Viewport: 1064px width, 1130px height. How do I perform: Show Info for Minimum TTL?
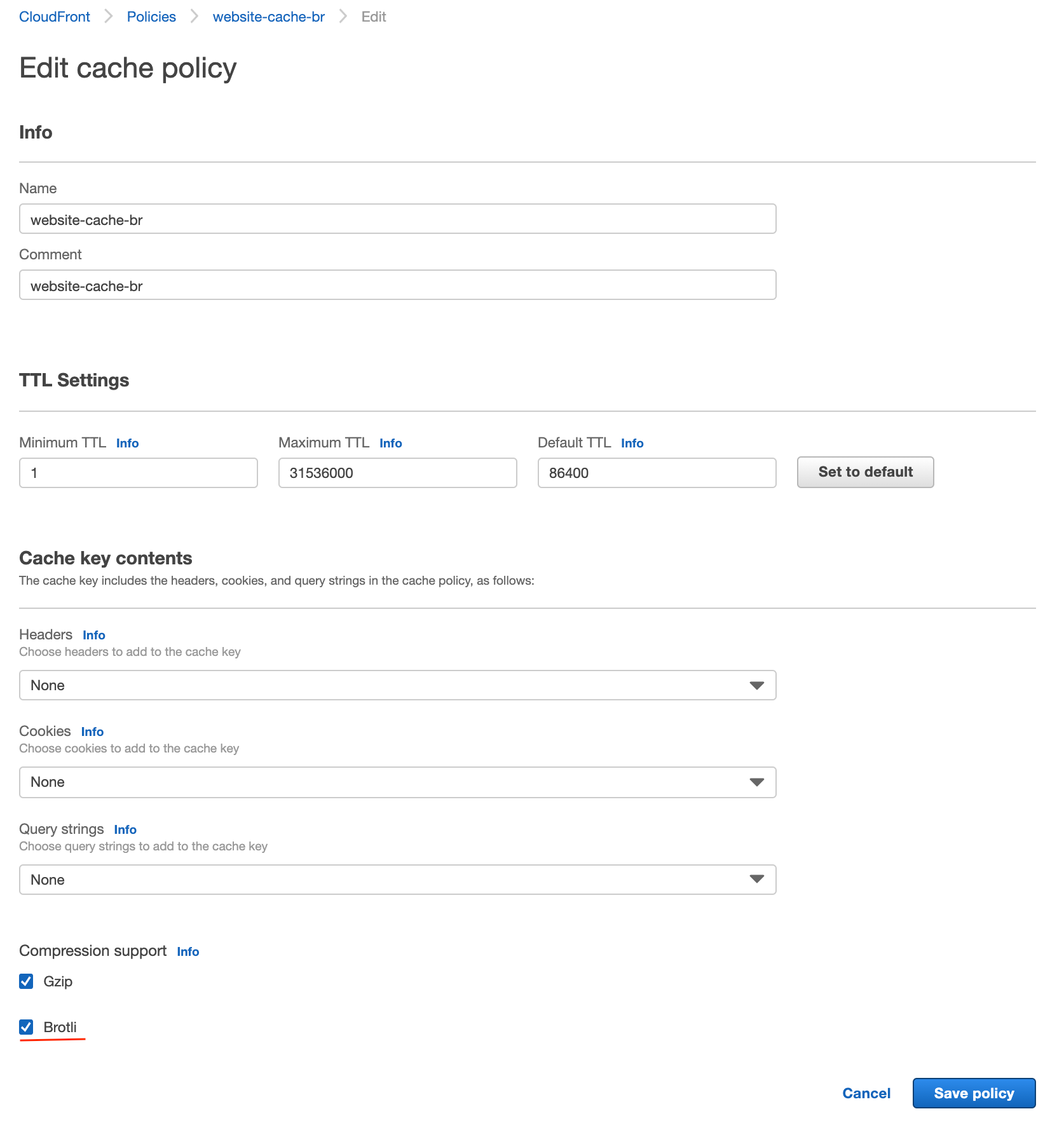point(127,443)
